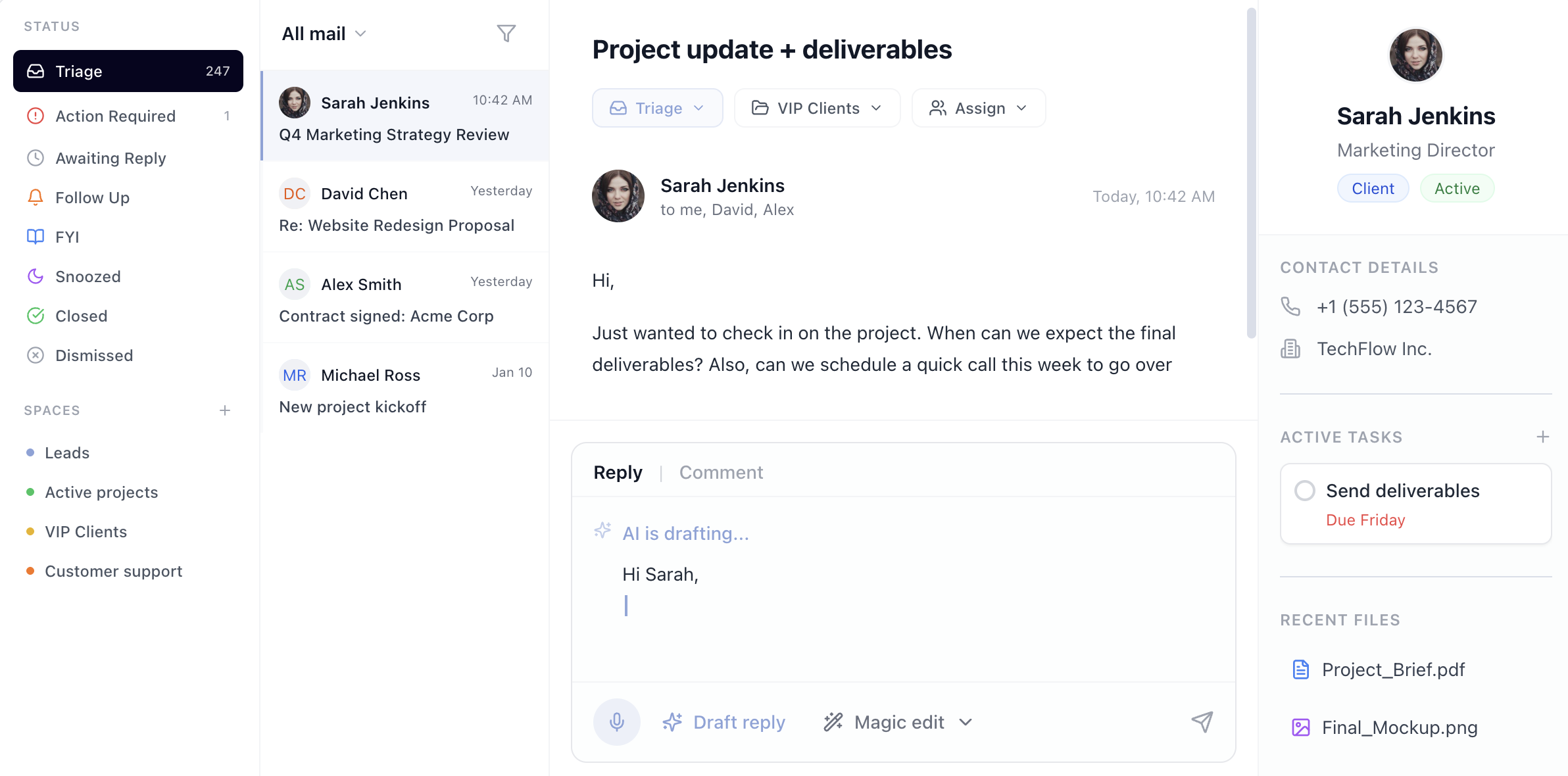Viewport: 1568px width, 776px height.
Task: Open David Chen's Website Redesign email
Action: [x=405, y=208]
